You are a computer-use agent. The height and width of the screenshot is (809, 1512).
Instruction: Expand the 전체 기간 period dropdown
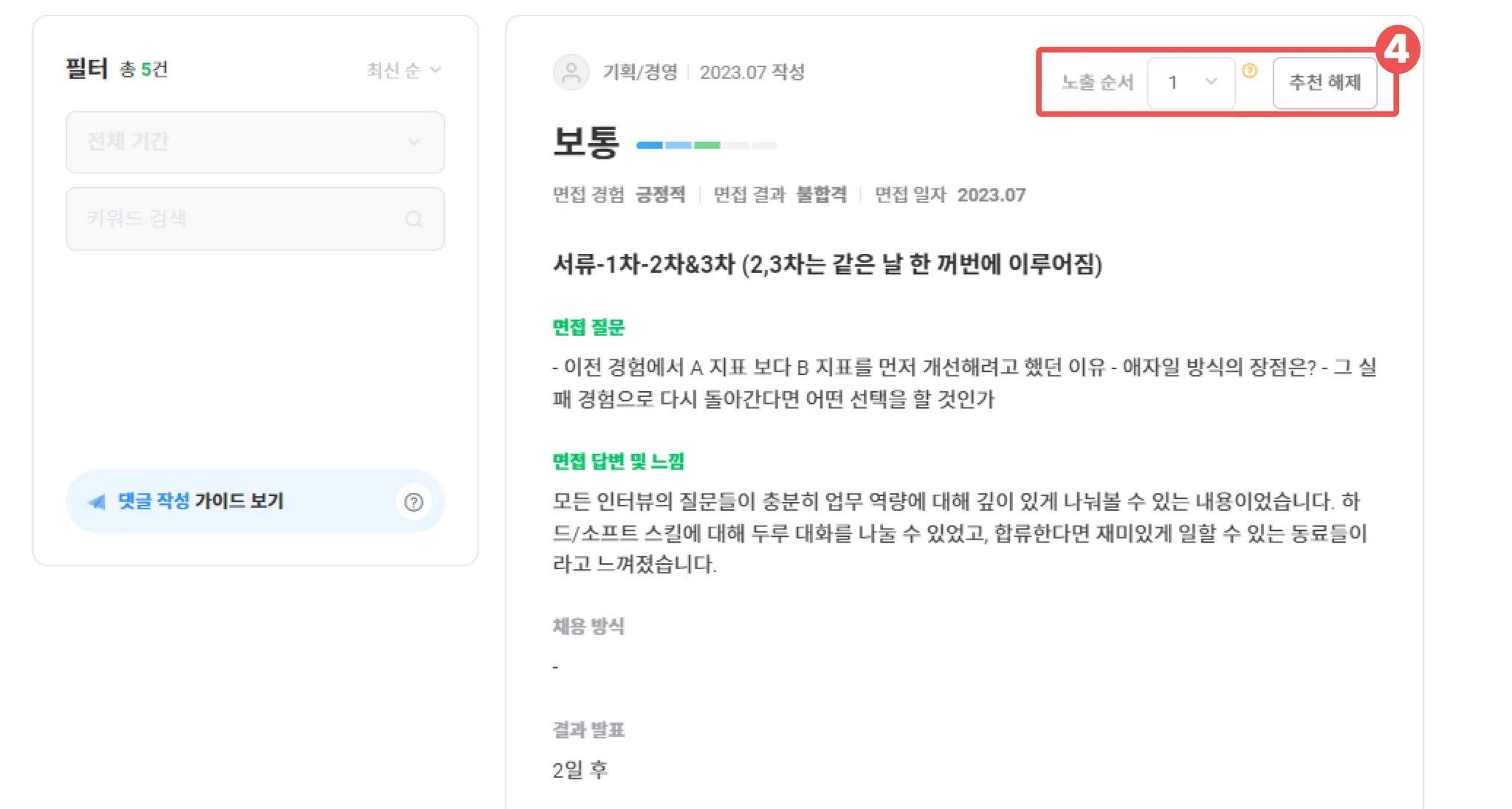coord(255,142)
